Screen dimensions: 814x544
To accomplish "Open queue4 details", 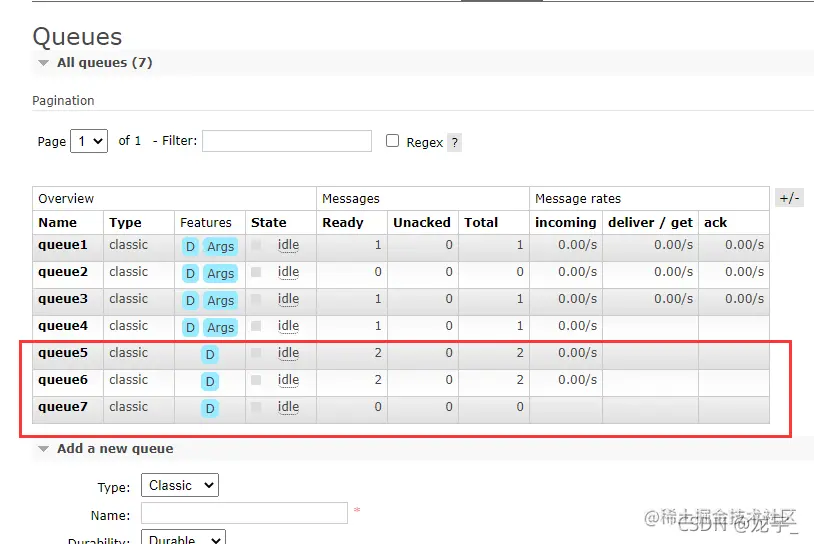I will 63,326.
